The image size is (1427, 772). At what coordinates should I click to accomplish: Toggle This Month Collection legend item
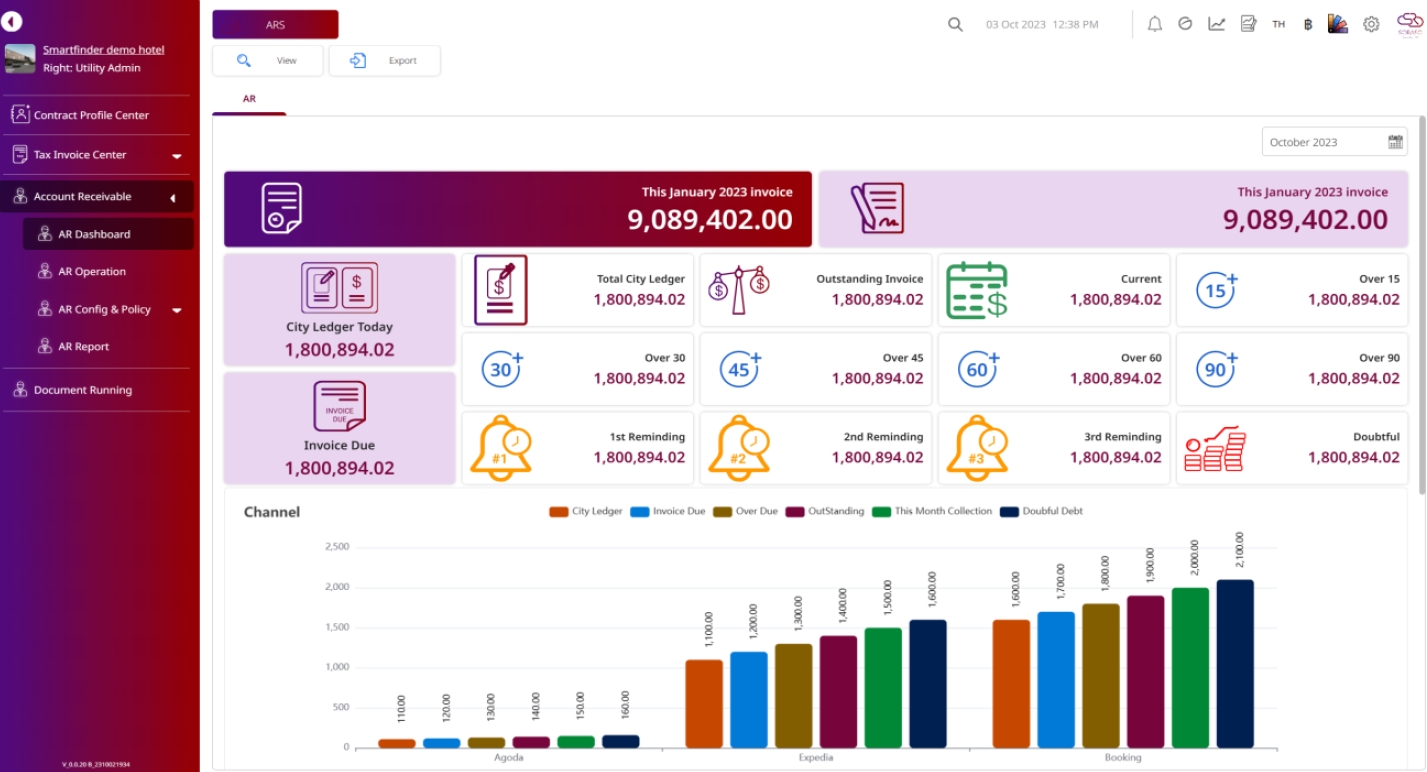(932, 511)
